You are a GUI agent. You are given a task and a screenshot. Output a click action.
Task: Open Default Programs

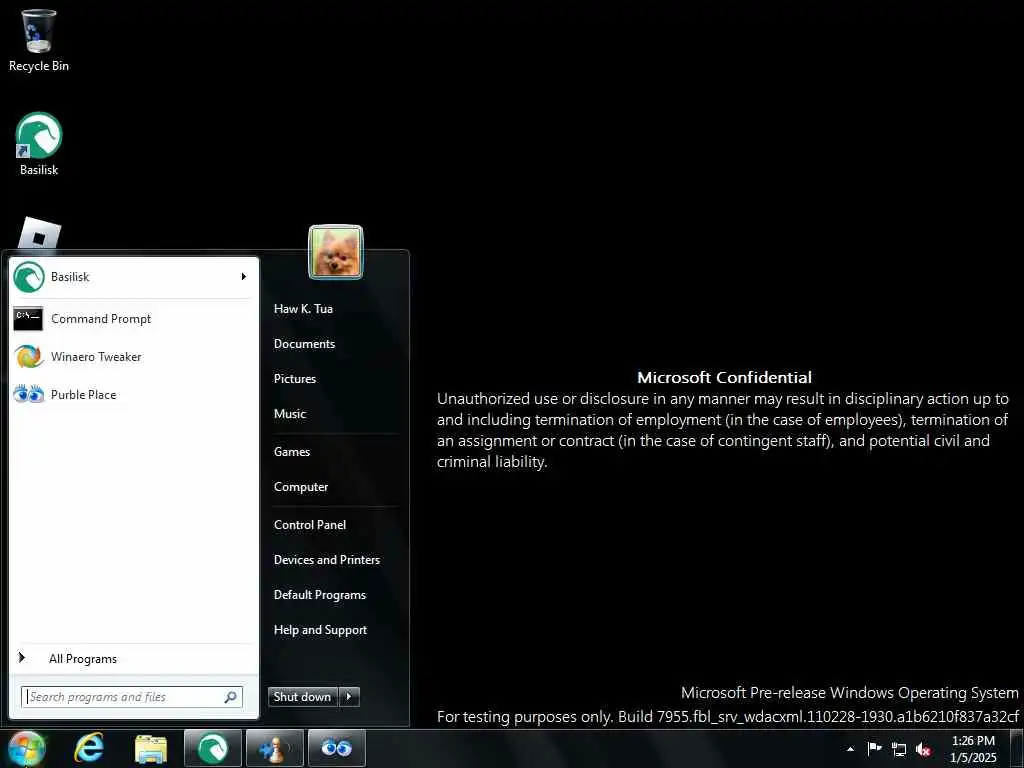[x=320, y=595]
